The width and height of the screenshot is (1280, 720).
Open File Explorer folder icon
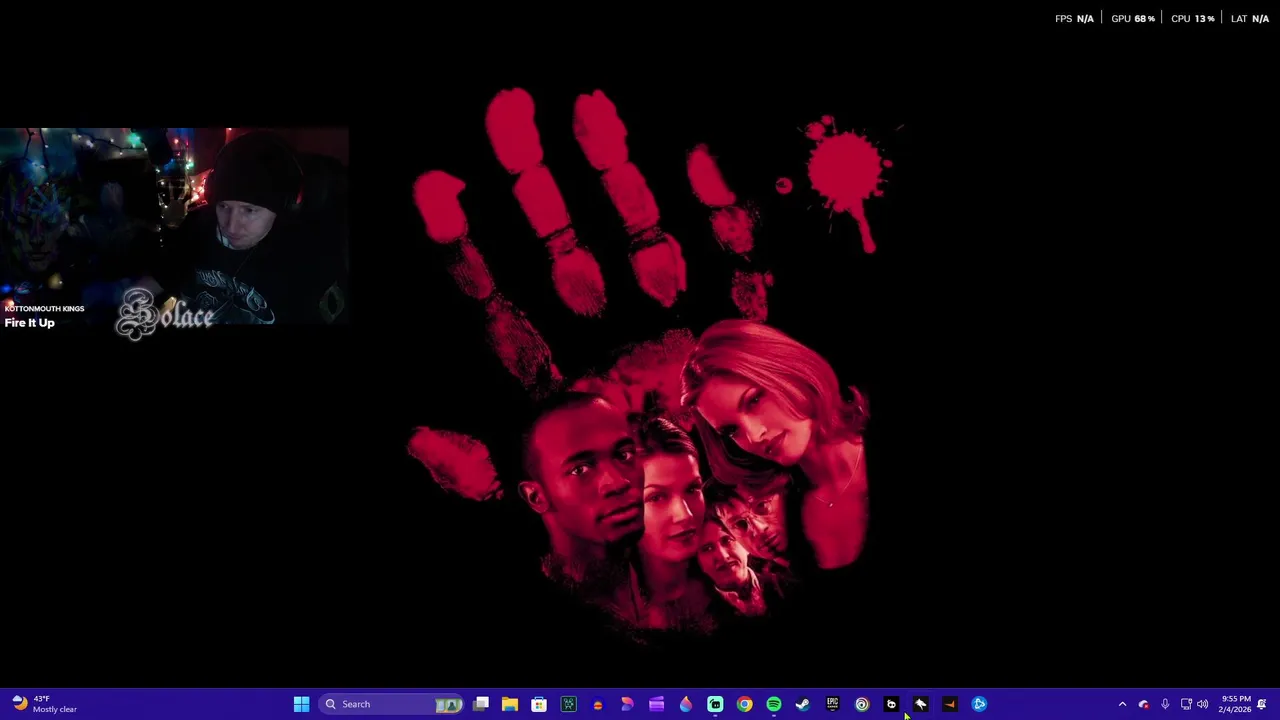[510, 704]
